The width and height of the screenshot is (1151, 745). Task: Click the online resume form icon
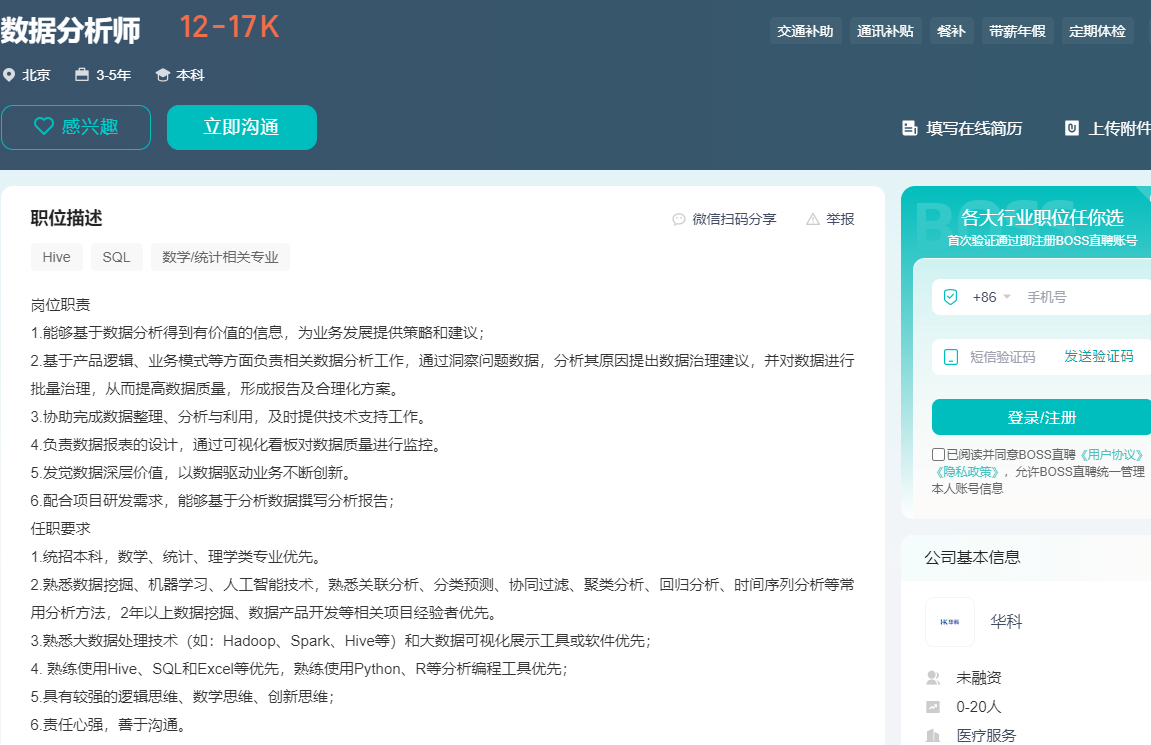pos(909,128)
